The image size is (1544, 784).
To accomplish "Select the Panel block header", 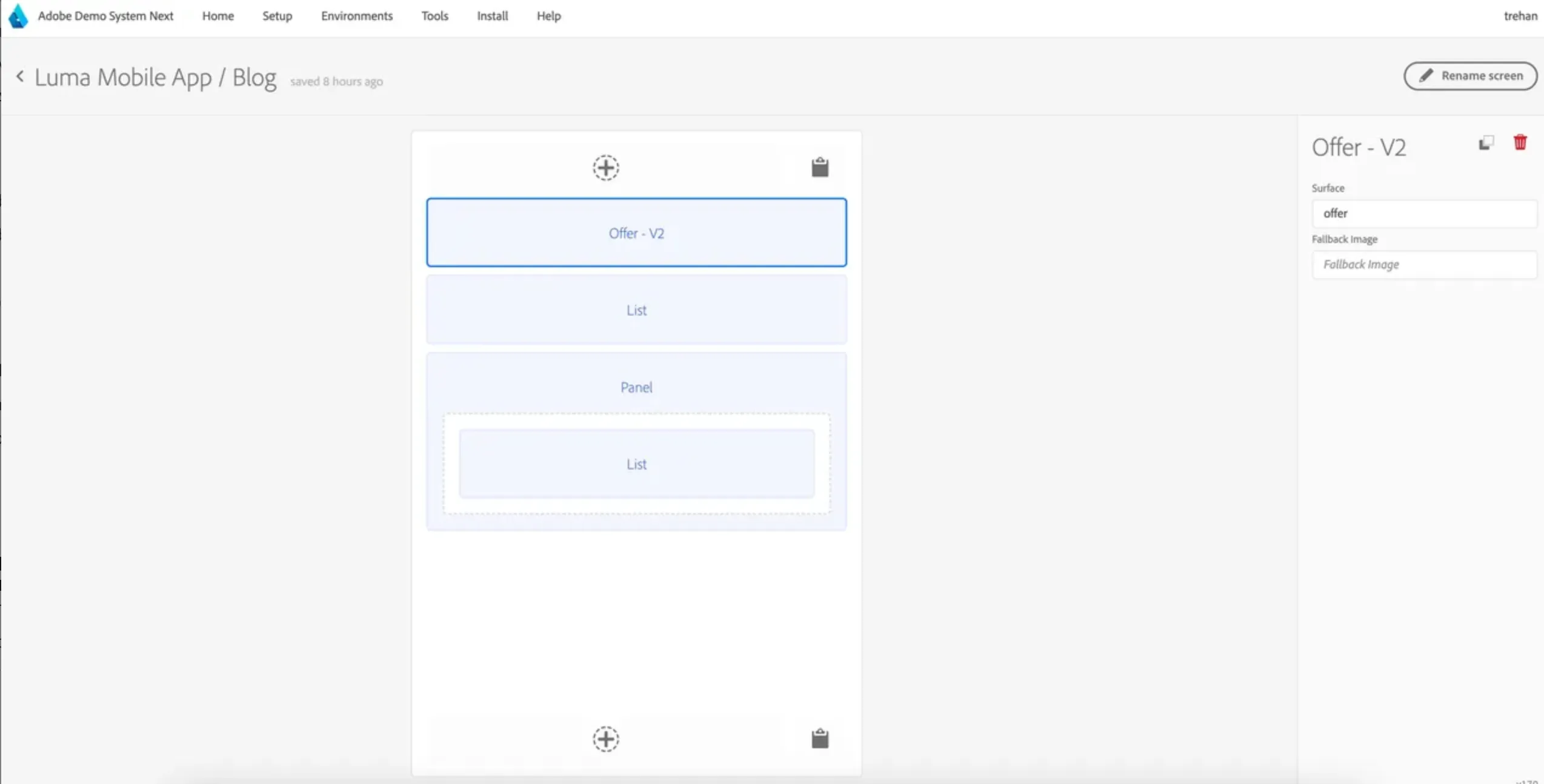I will [636, 387].
